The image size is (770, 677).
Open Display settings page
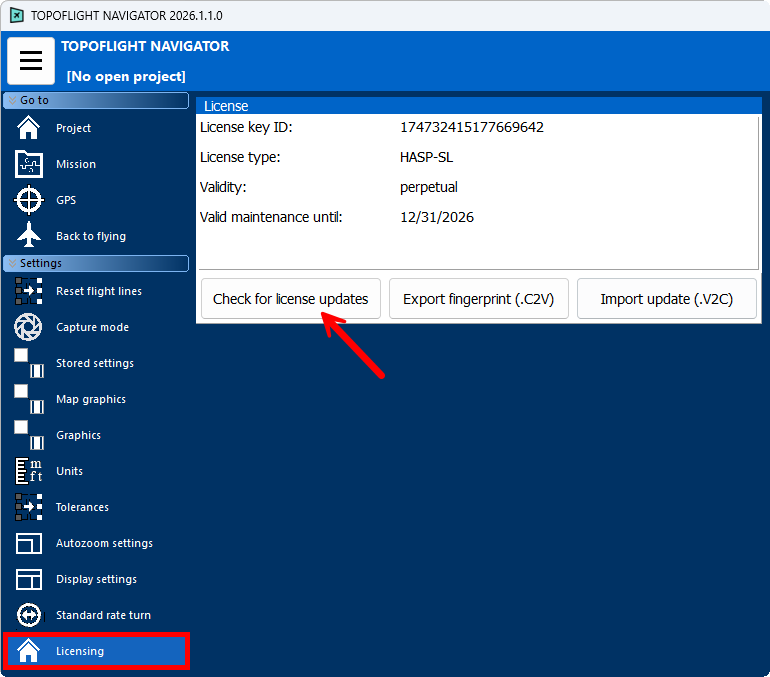[x=96, y=579]
